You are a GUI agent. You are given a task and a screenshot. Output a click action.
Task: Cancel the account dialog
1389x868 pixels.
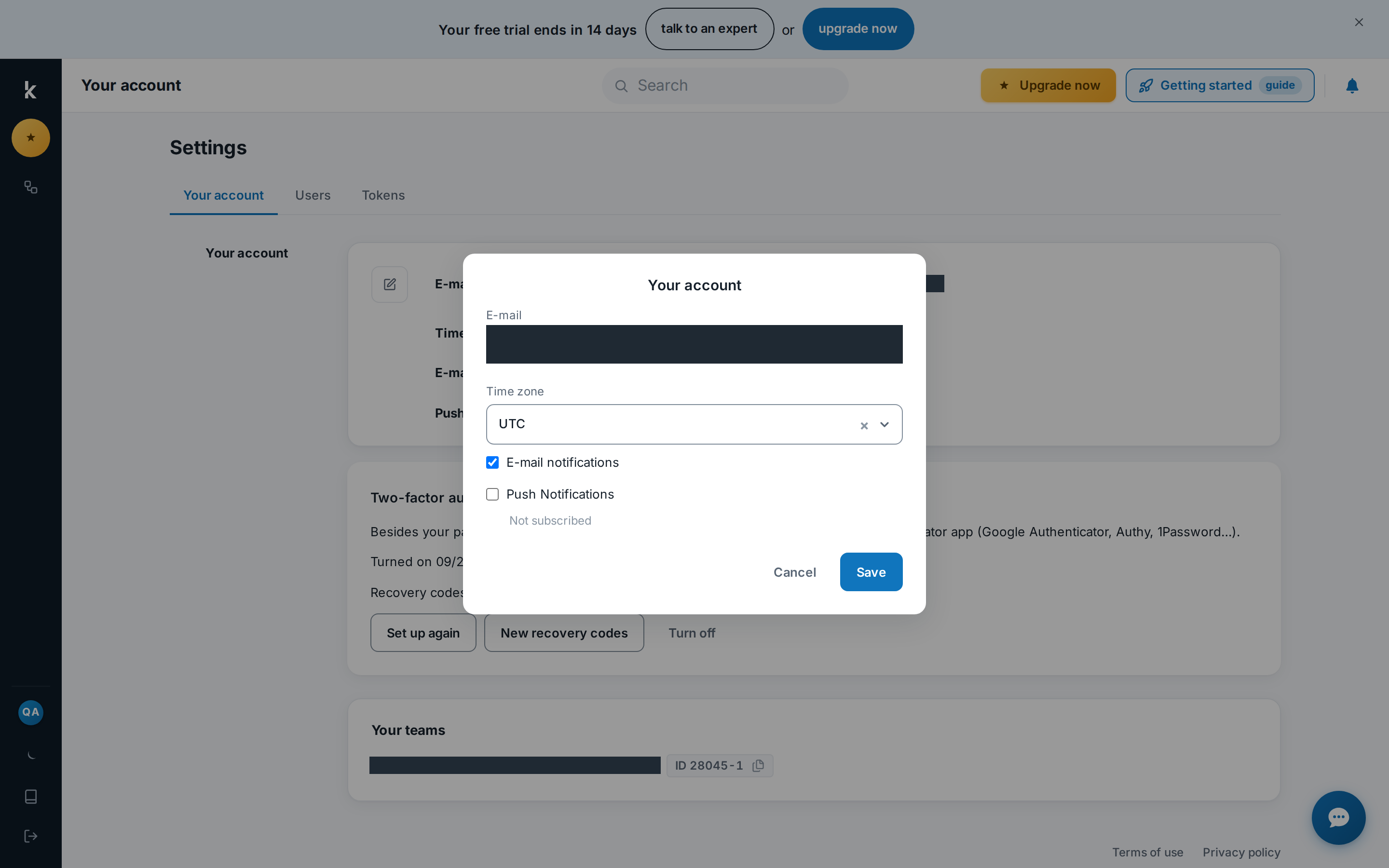tap(794, 572)
